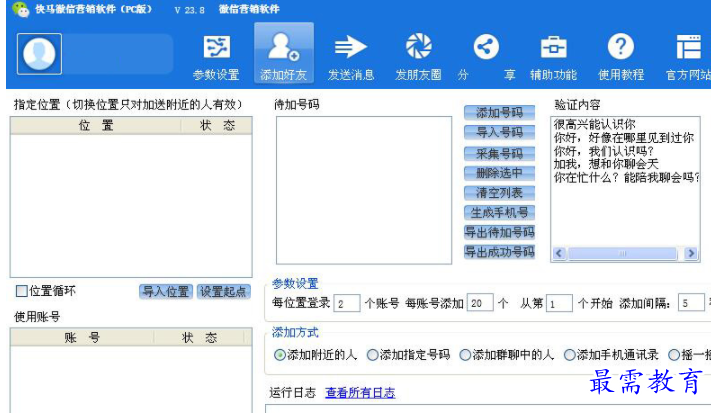Click 状态 column header in account table

click(200, 338)
